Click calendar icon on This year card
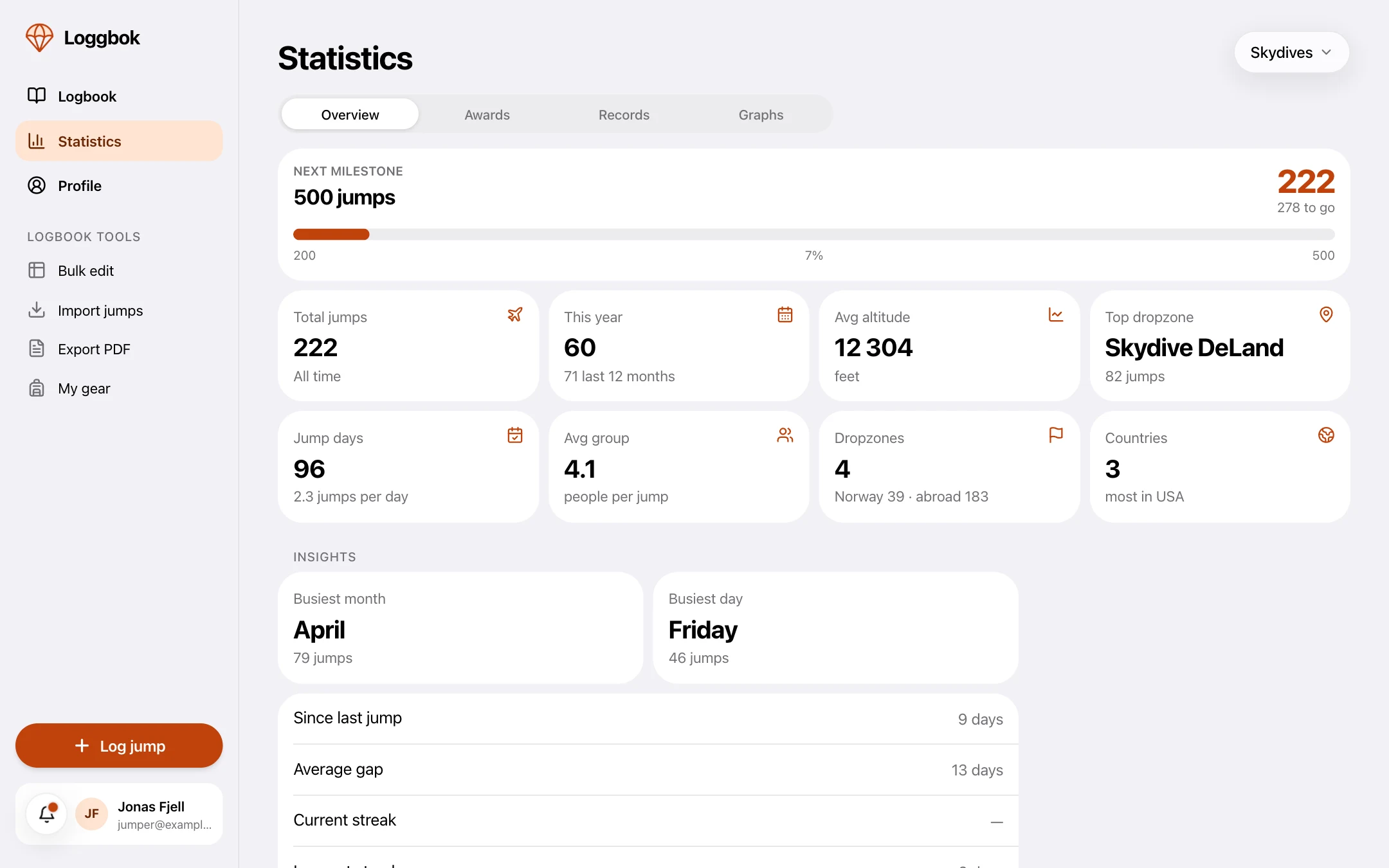 [785, 314]
